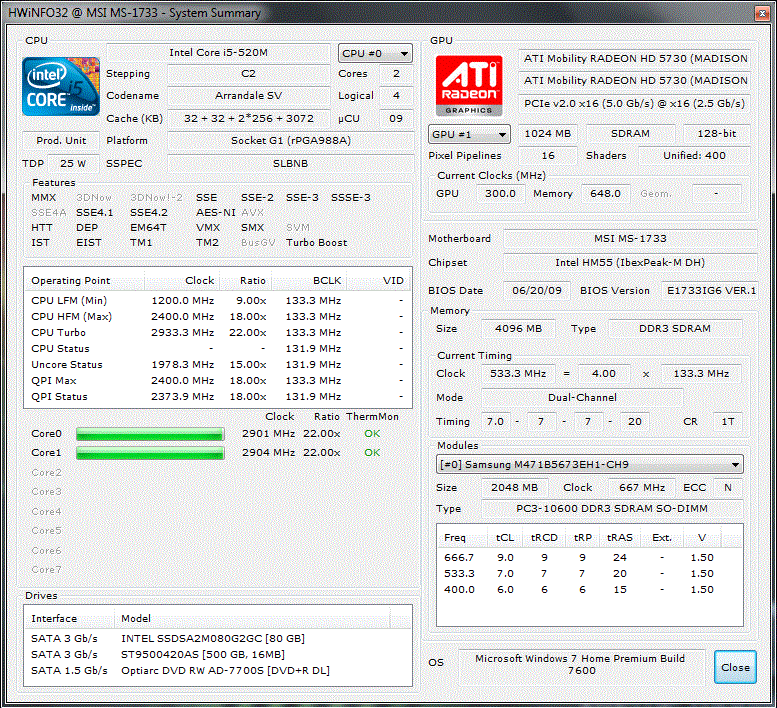Click the MSI MS-1733 motherboard field
777x708 pixels.
(x=630, y=238)
